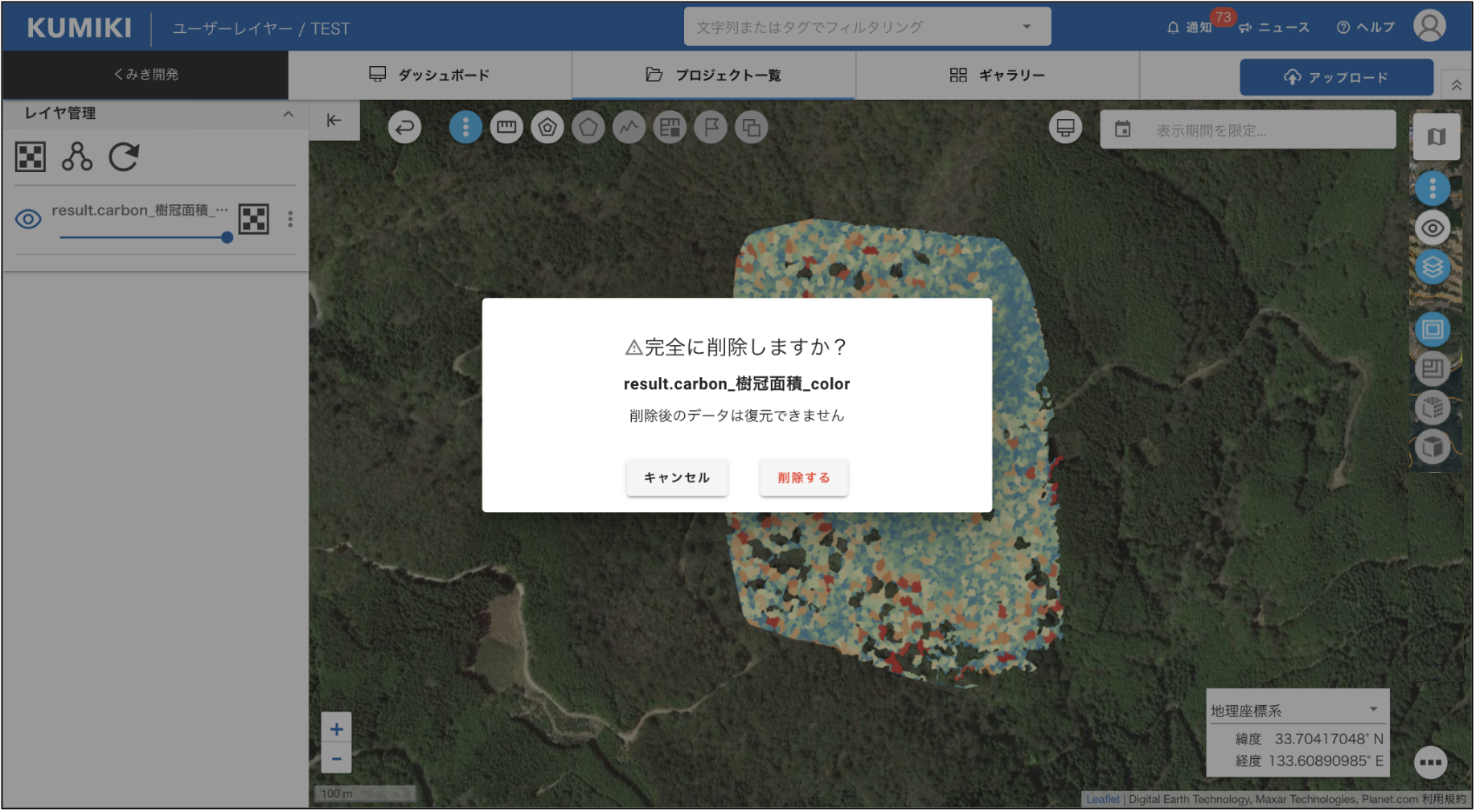Switch to the ダッシュボード tab
The image size is (1476, 812).
(x=430, y=75)
